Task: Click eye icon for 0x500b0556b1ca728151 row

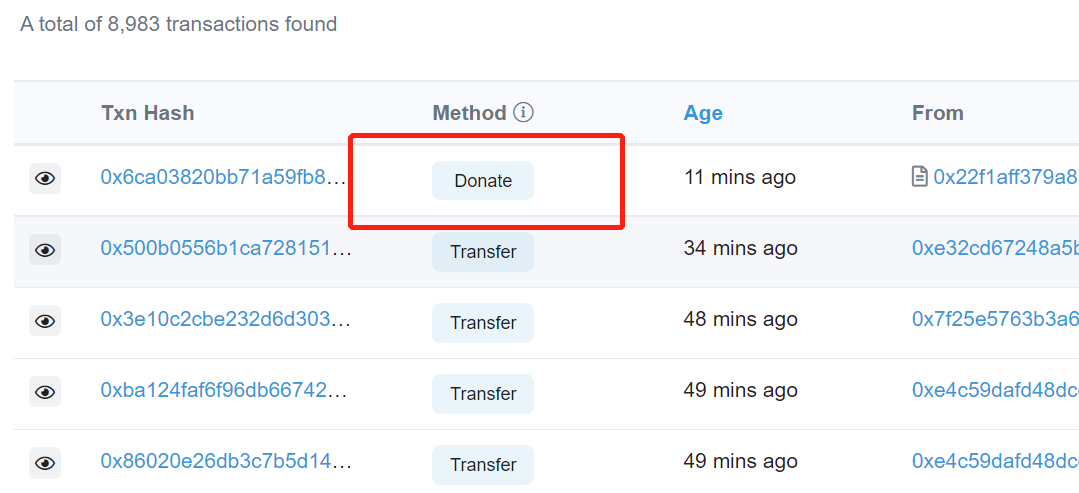Action: coord(45,250)
